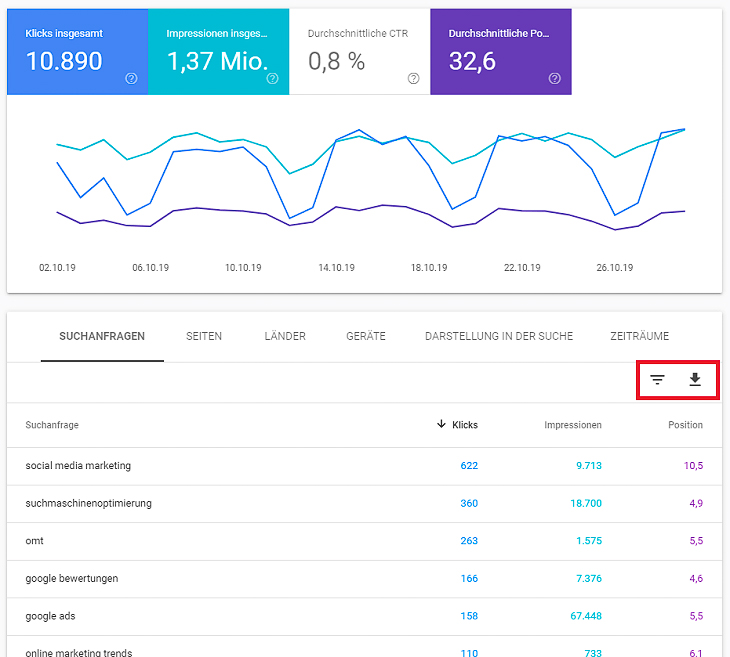Click the social media marketing query row

tap(78, 466)
